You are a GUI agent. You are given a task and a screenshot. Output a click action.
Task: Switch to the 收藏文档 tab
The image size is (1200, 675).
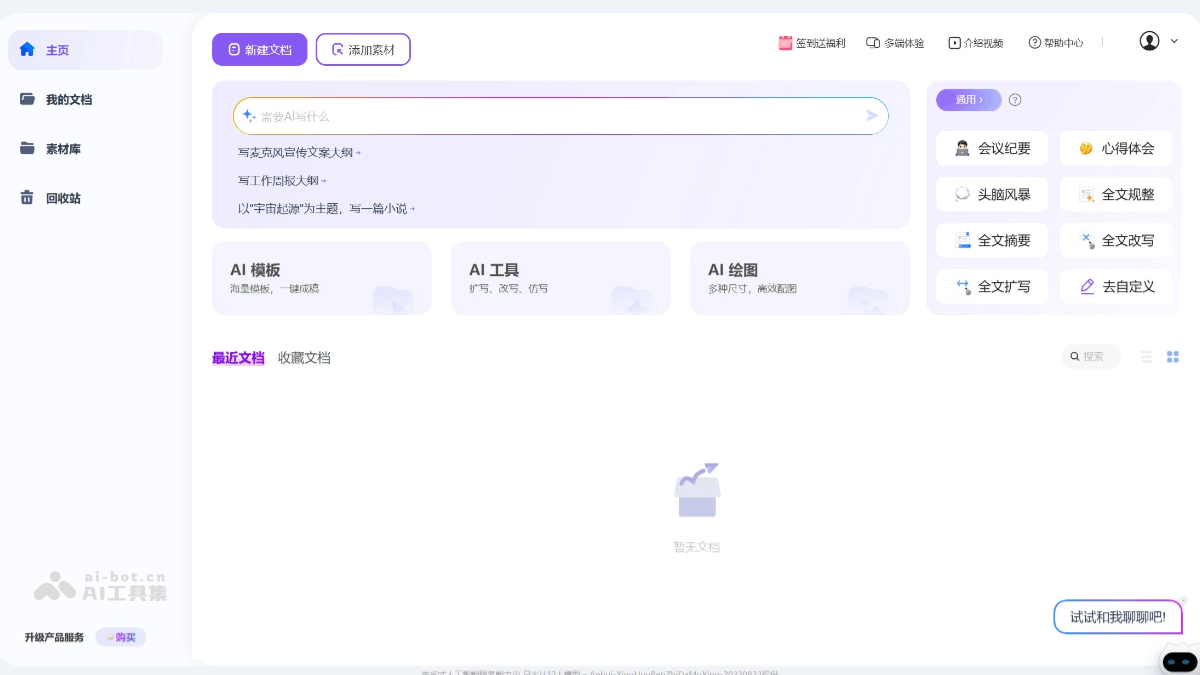click(x=304, y=357)
